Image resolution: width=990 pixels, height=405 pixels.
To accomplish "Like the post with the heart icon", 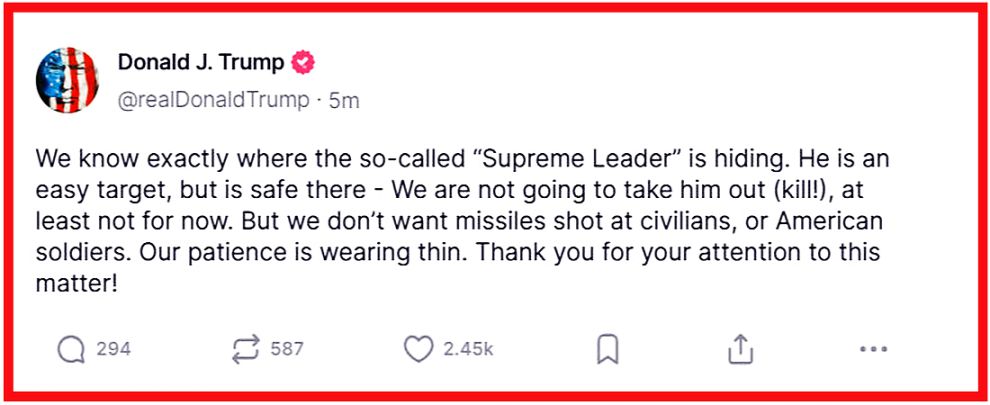I will (418, 349).
